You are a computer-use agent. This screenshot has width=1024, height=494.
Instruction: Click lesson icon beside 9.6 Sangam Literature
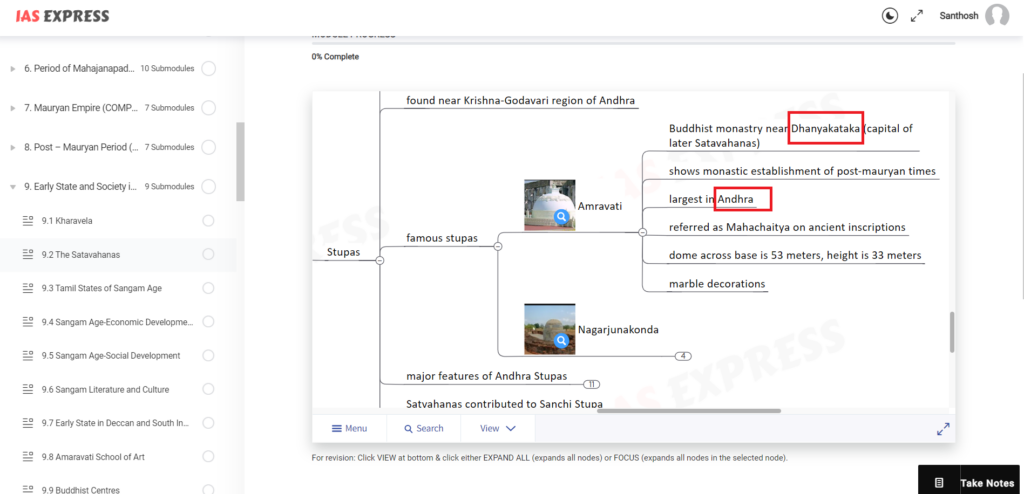pyautogui.click(x=27, y=389)
